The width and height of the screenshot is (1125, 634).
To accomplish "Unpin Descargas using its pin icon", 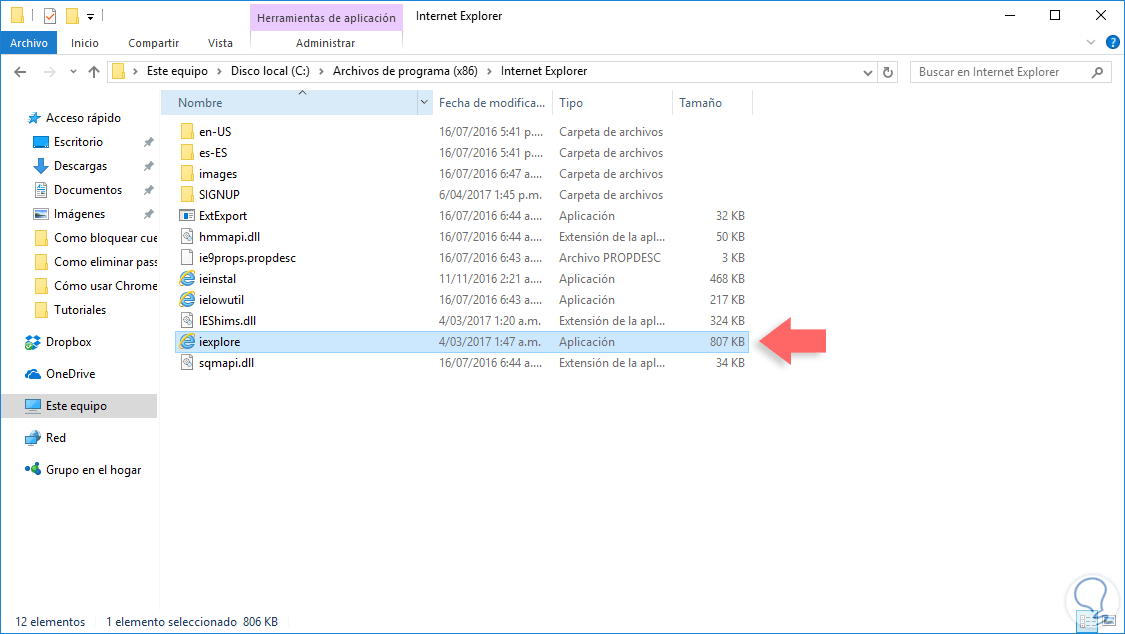I will tap(149, 166).
